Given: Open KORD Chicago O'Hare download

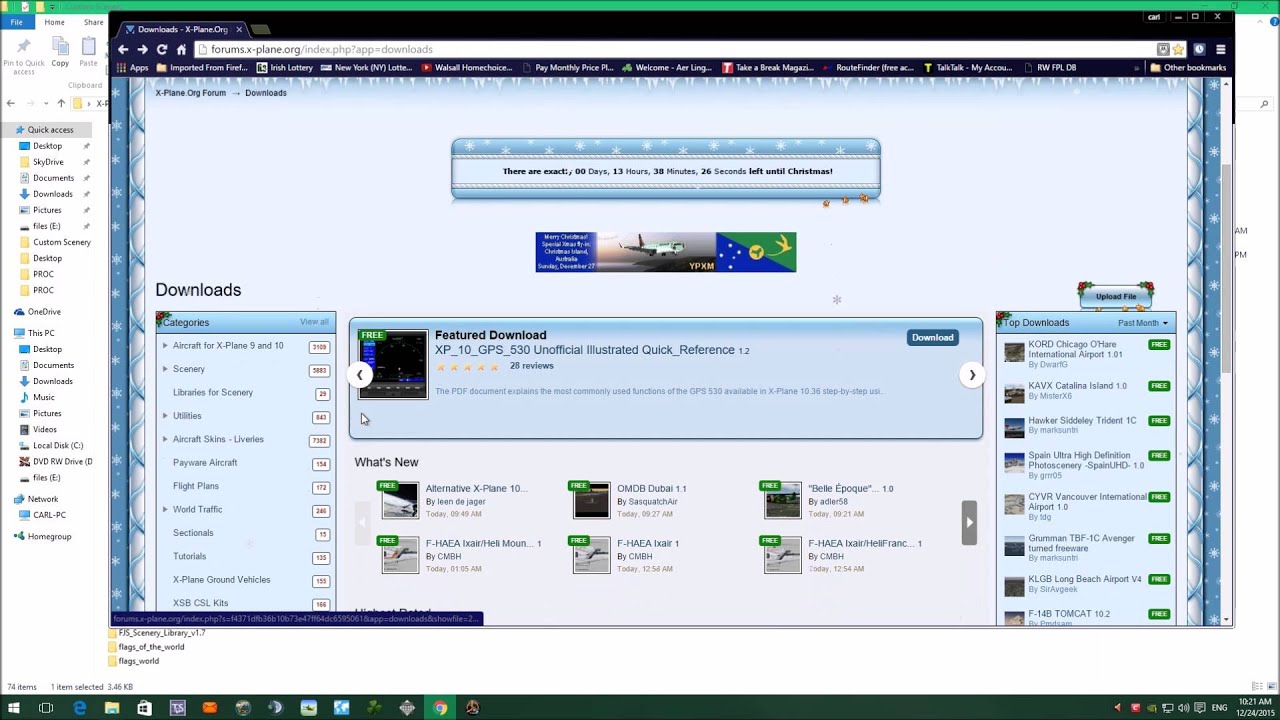Looking at the screenshot, I should pos(1075,349).
